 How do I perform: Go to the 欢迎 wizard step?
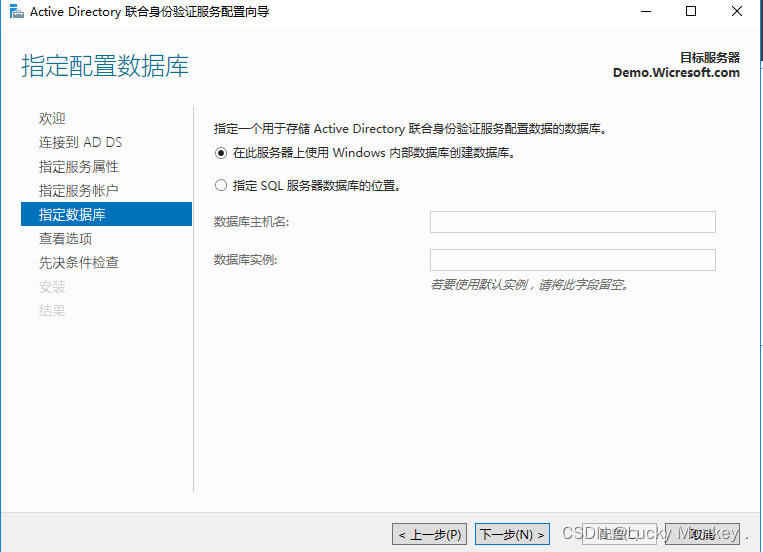tap(52, 118)
